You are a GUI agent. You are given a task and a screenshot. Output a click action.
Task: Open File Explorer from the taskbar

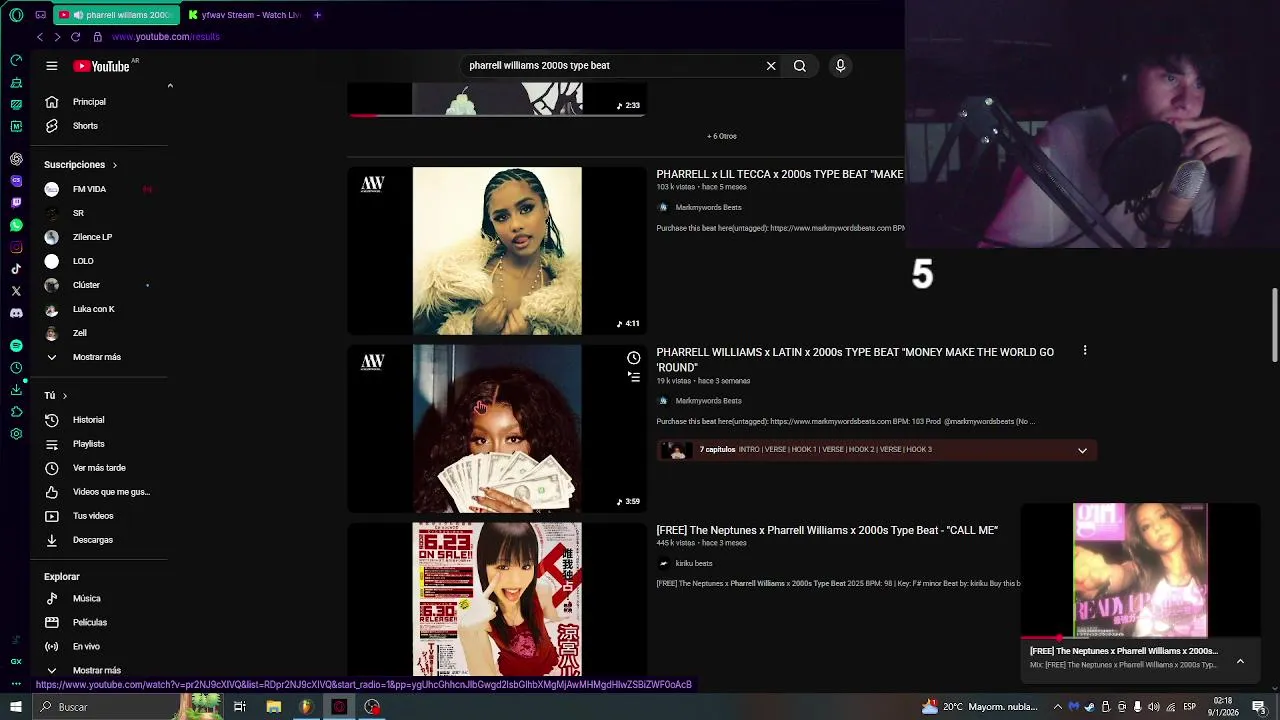273,707
